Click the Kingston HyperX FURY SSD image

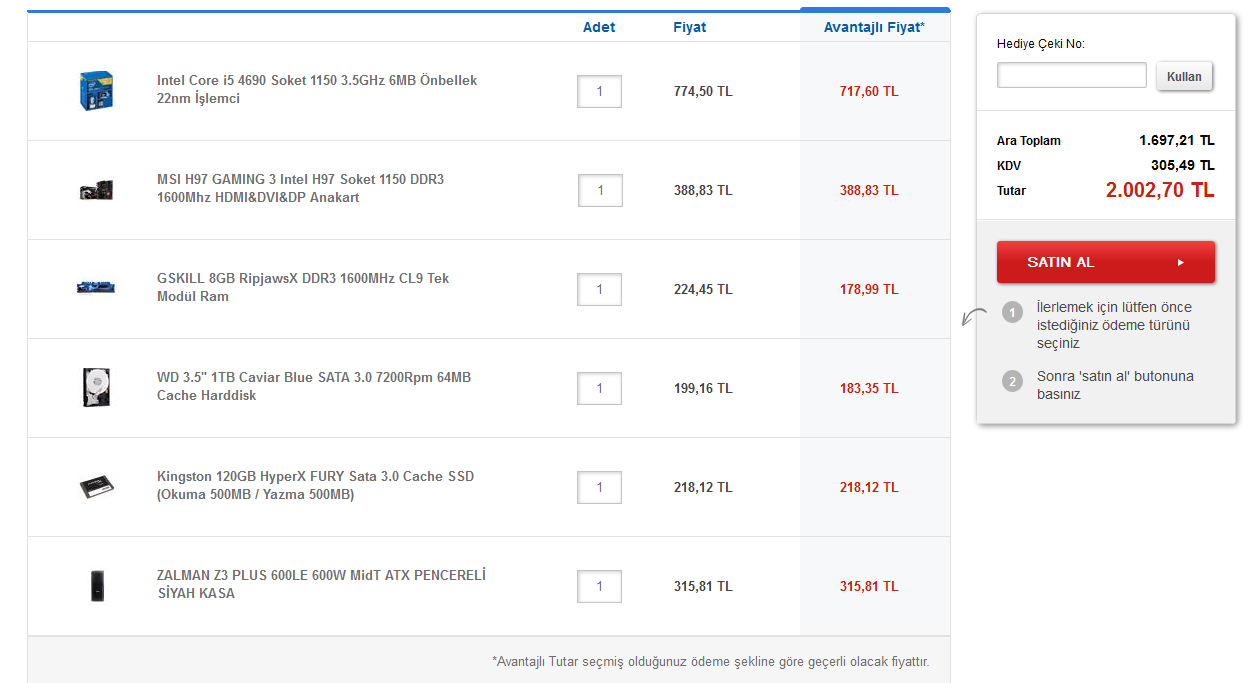[x=96, y=487]
